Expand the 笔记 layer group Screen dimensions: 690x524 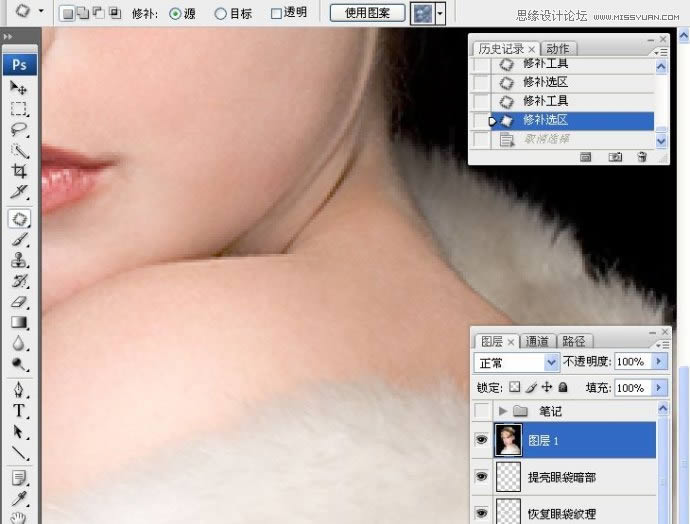click(x=503, y=411)
